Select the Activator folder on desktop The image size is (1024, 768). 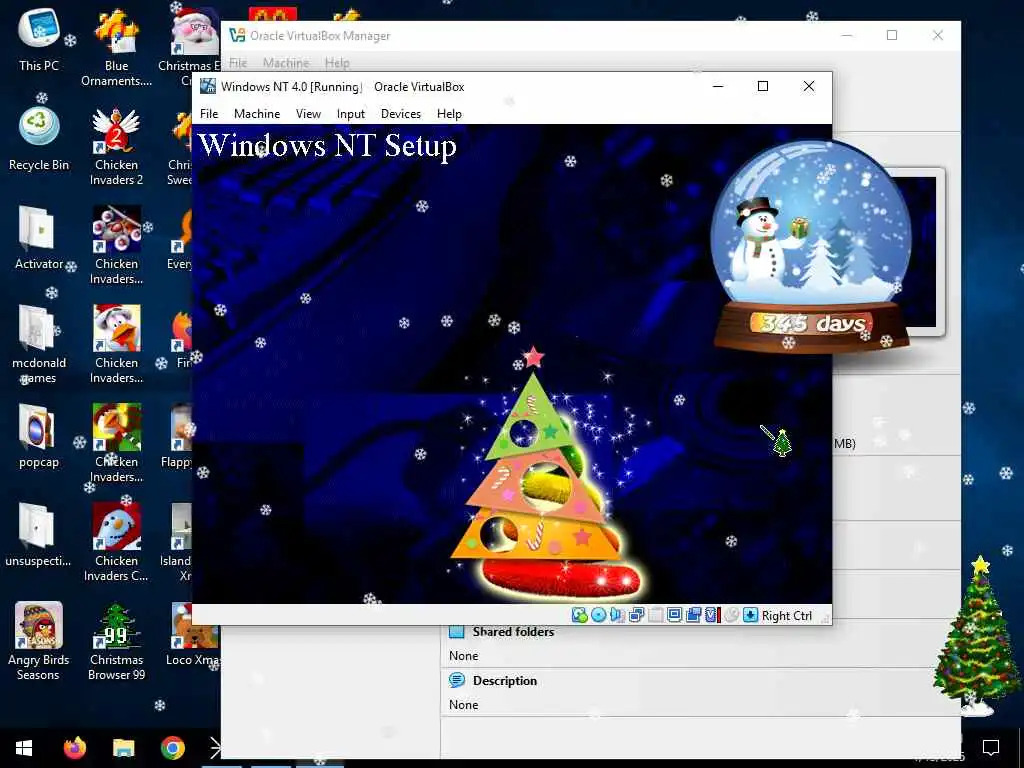39,238
